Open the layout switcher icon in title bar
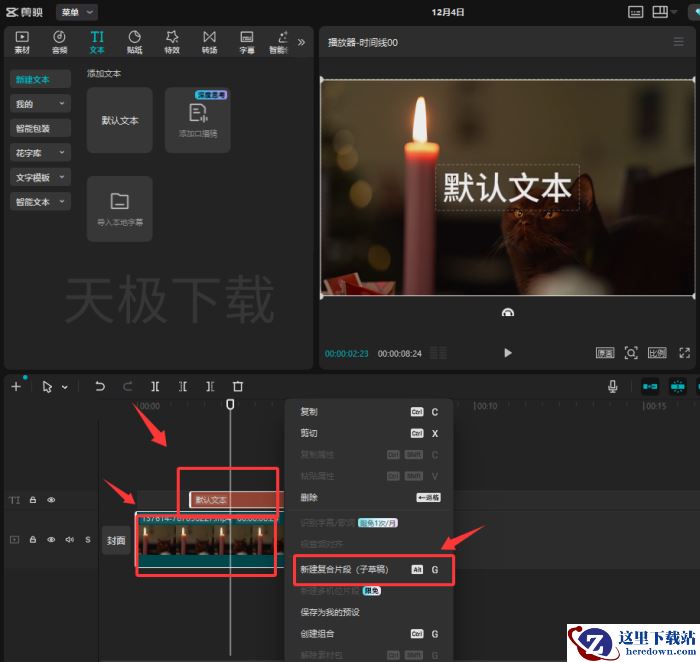The width and height of the screenshot is (700, 662). click(660, 12)
